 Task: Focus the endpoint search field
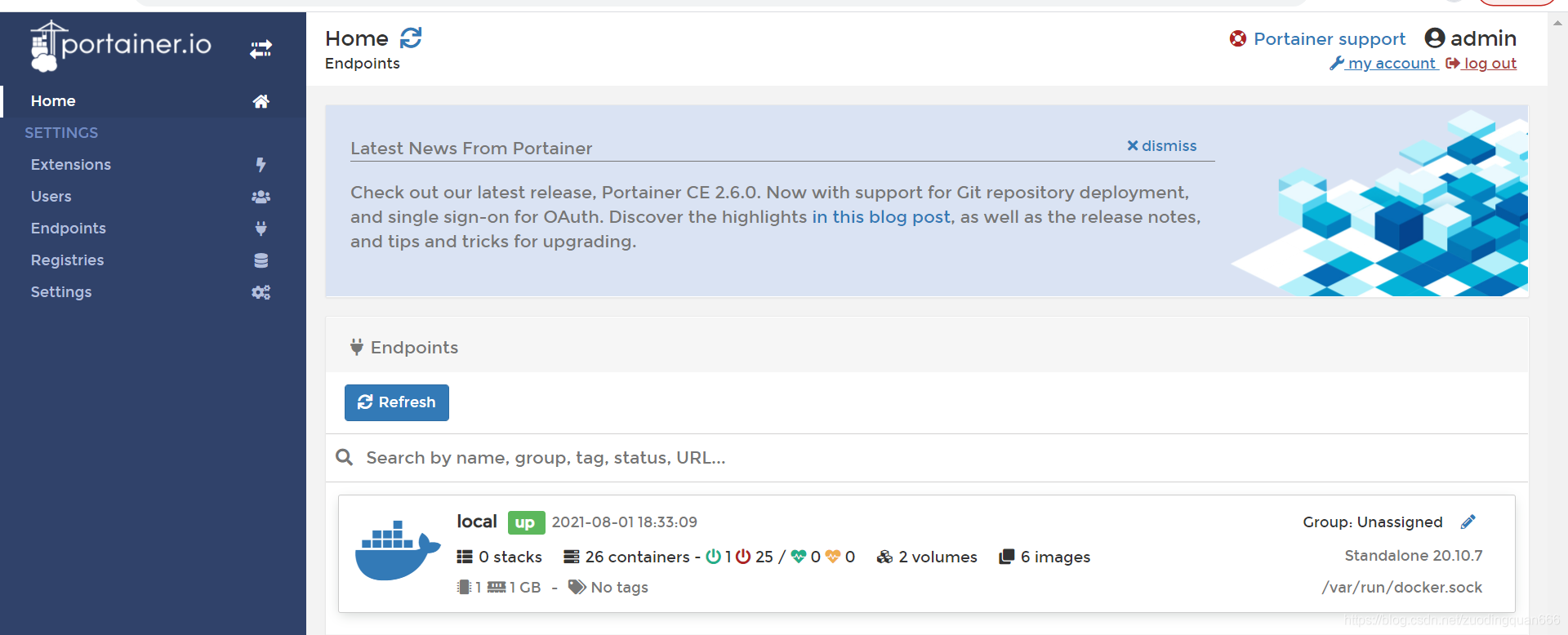tap(939, 458)
